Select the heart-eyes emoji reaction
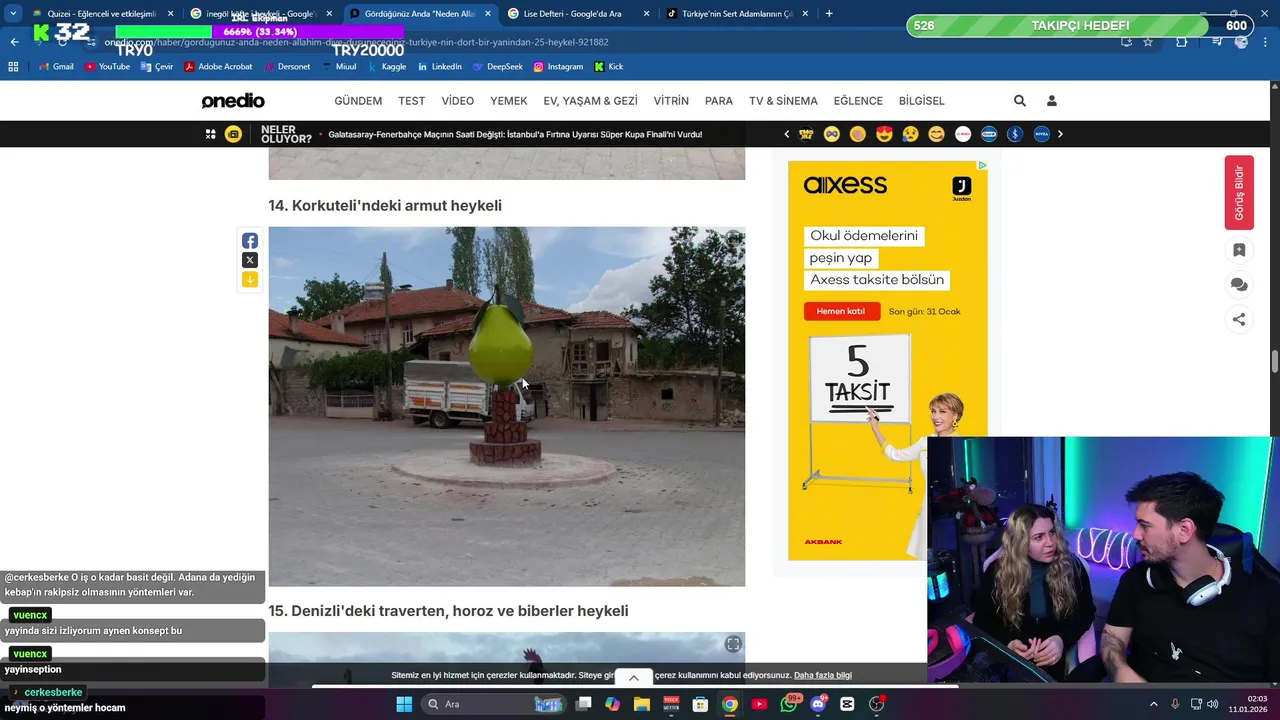This screenshot has width=1280, height=720. coord(884,134)
